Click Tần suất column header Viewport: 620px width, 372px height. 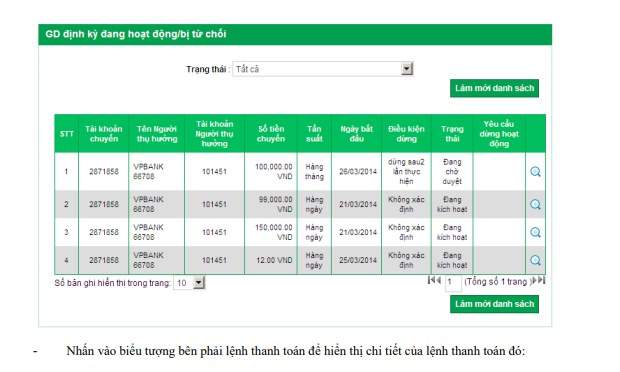pos(314,134)
